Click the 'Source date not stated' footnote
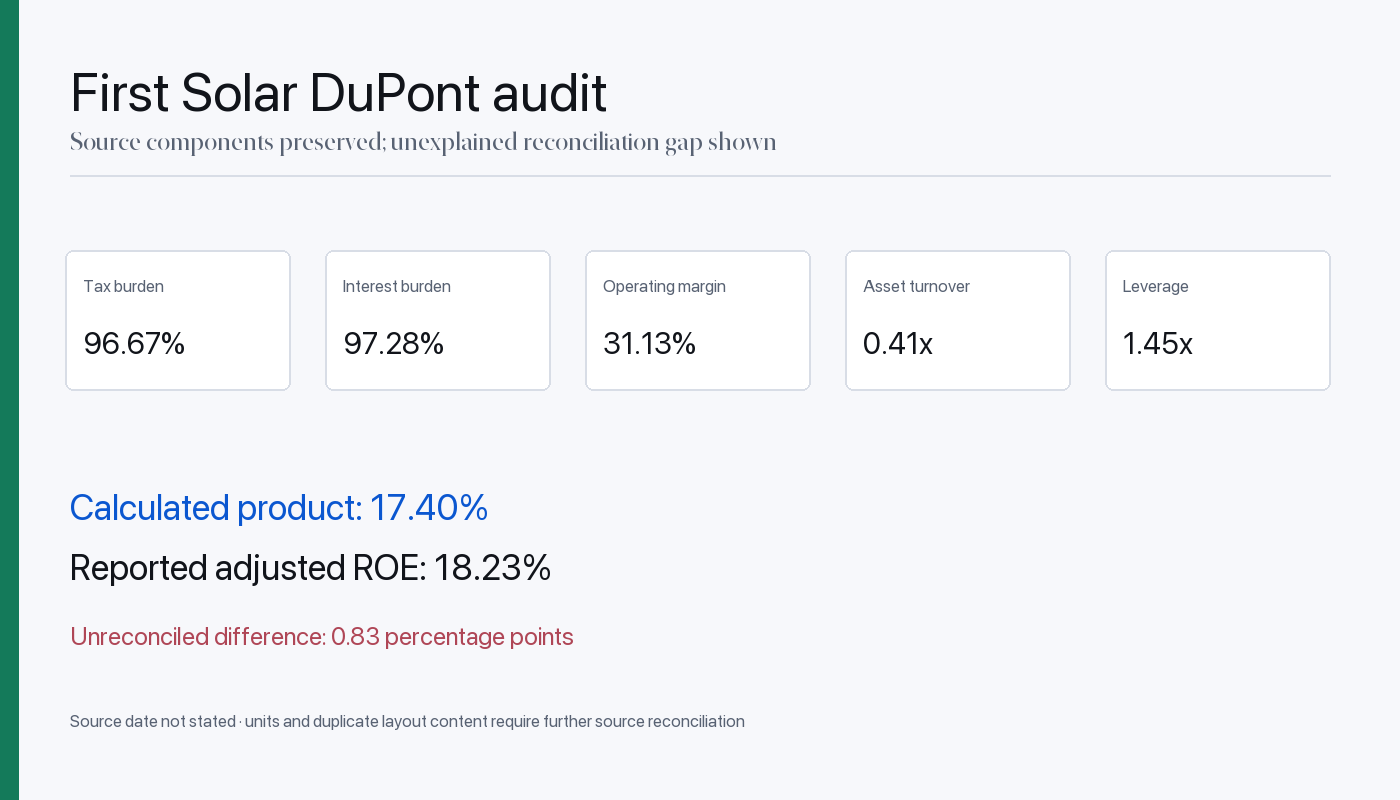Screen dimensions: 1400x800 tap(407, 722)
